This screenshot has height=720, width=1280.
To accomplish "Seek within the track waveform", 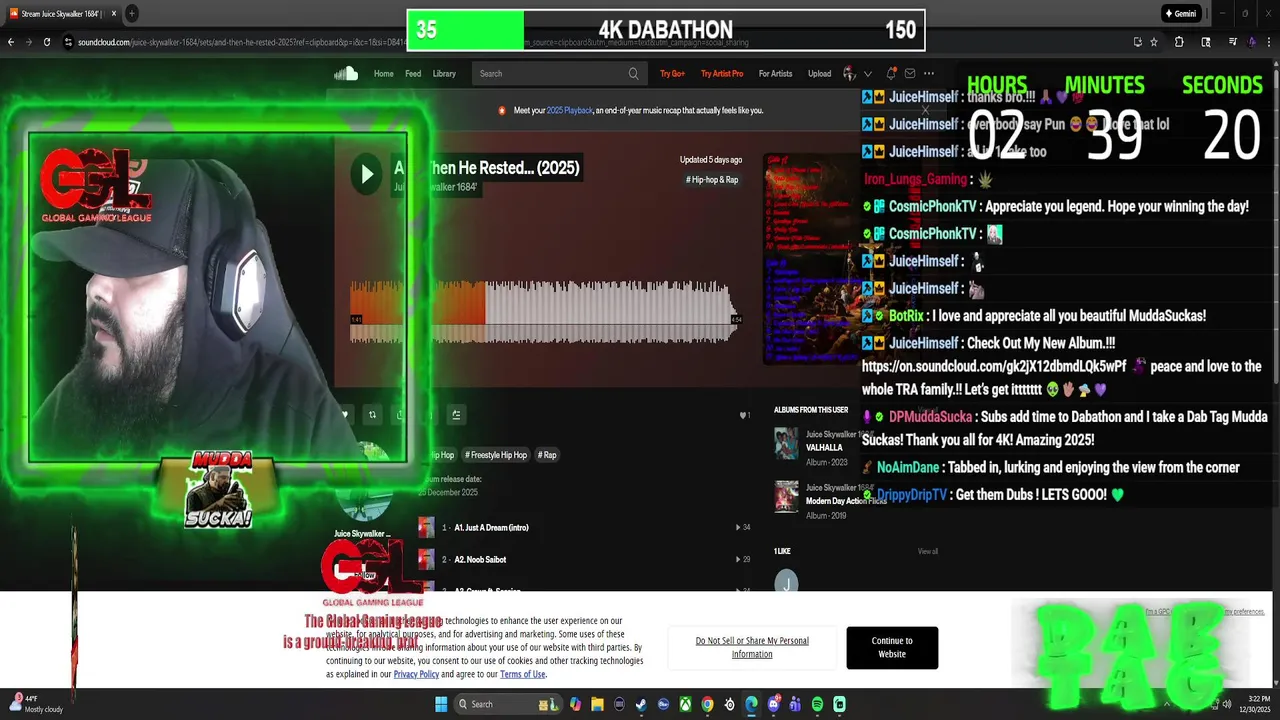I will [544, 313].
